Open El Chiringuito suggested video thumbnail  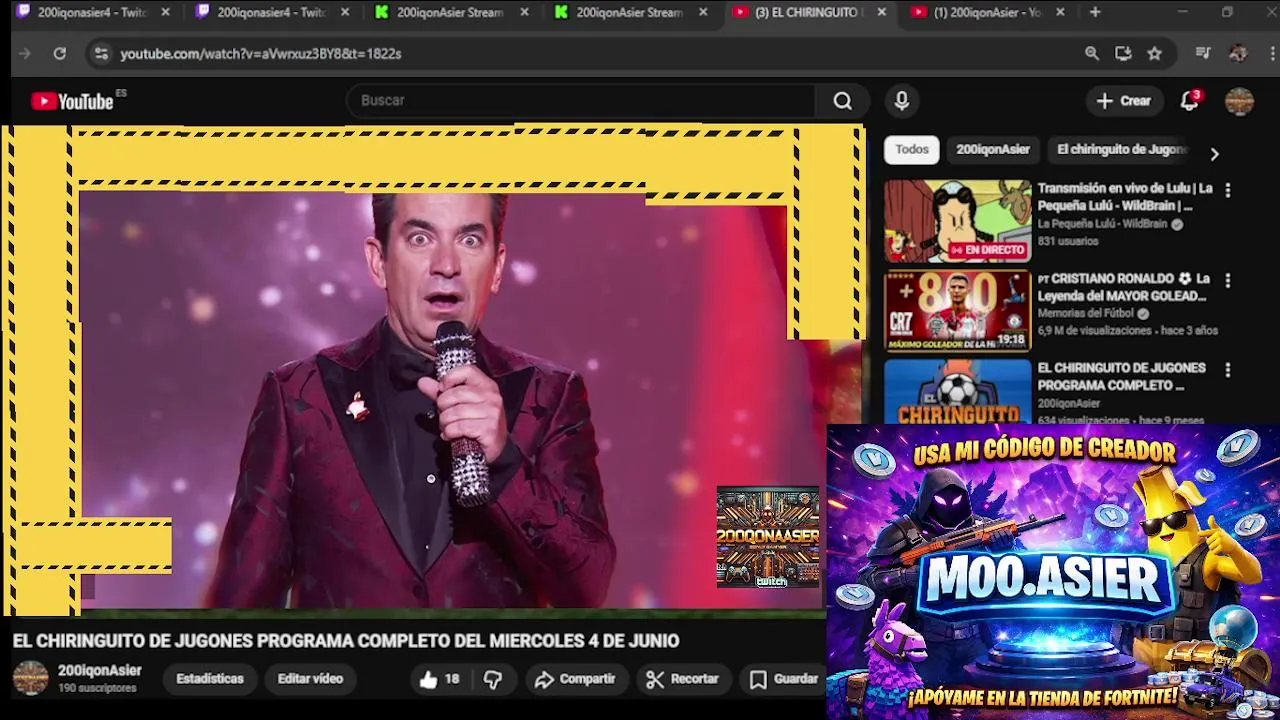point(957,391)
